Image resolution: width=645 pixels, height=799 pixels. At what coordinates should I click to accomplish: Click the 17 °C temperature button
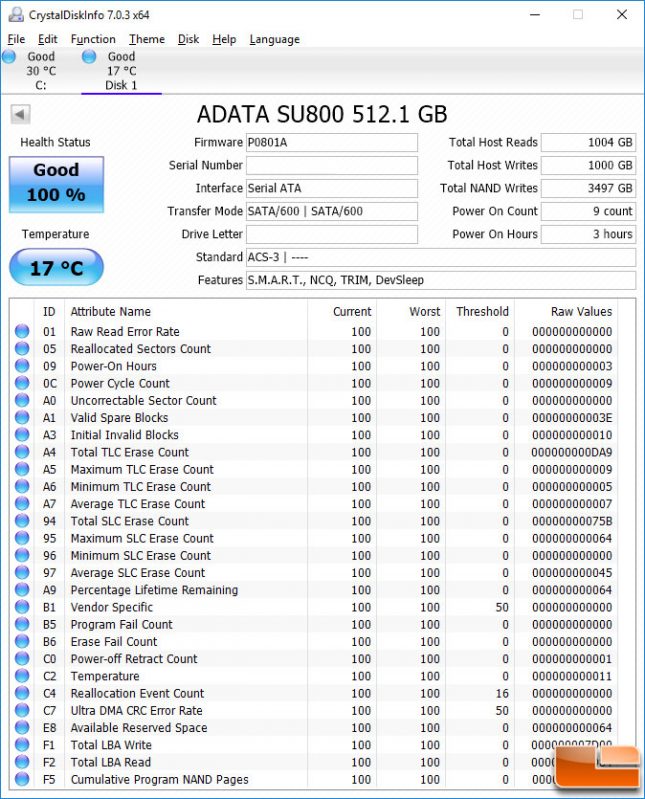click(57, 268)
